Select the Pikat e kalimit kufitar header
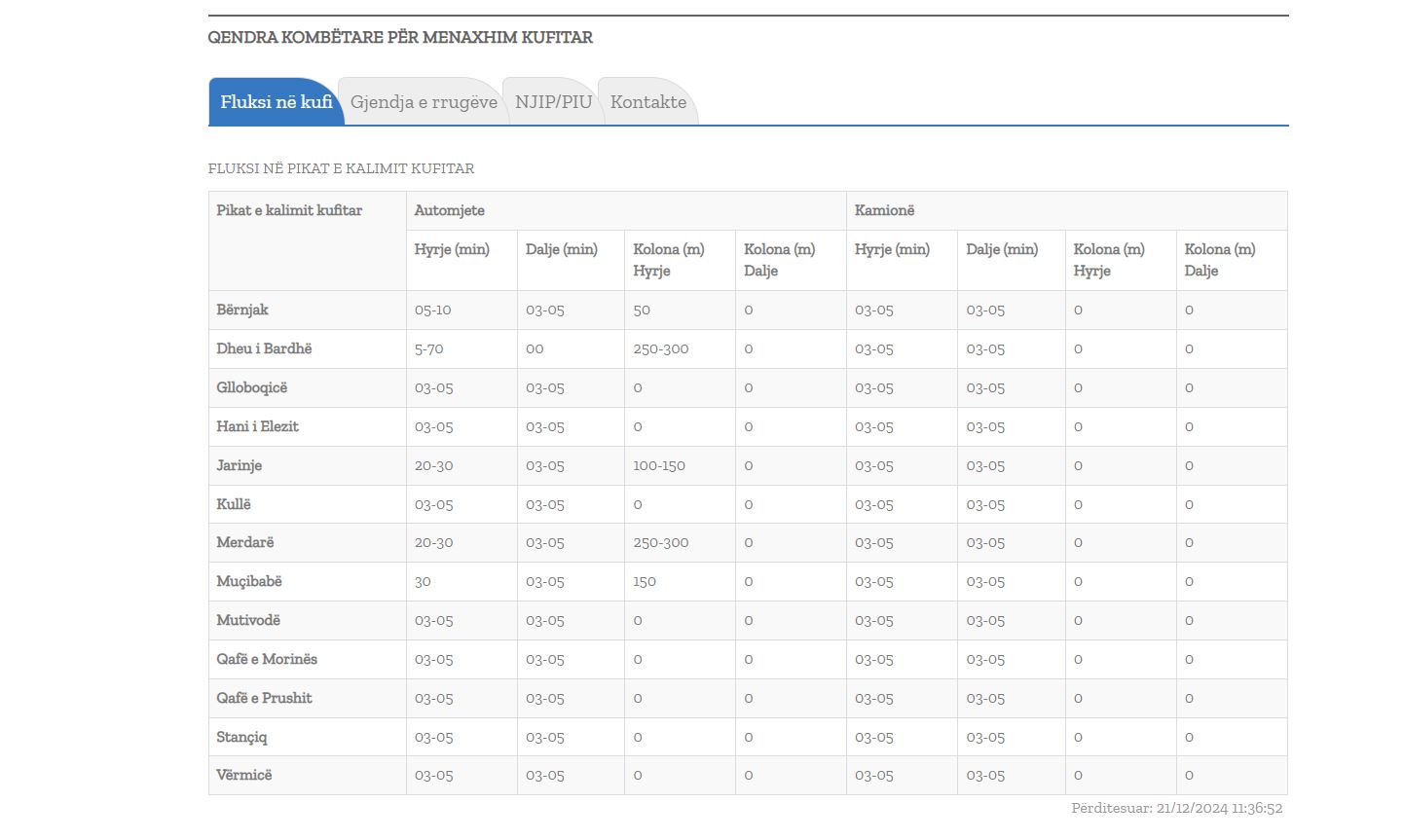This screenshot has height=840, width=1404. tap(289, 210)
